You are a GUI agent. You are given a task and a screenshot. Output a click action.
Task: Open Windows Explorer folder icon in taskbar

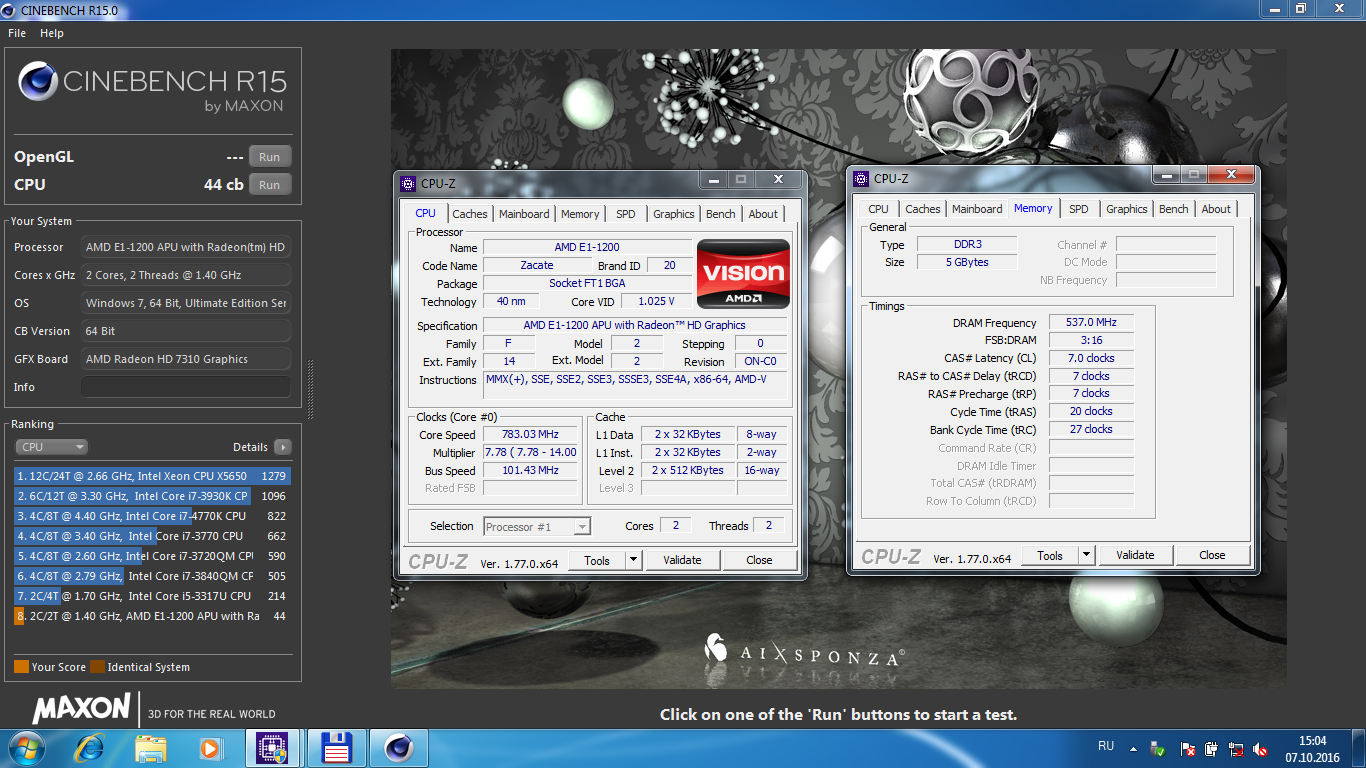tap(151, 747)
